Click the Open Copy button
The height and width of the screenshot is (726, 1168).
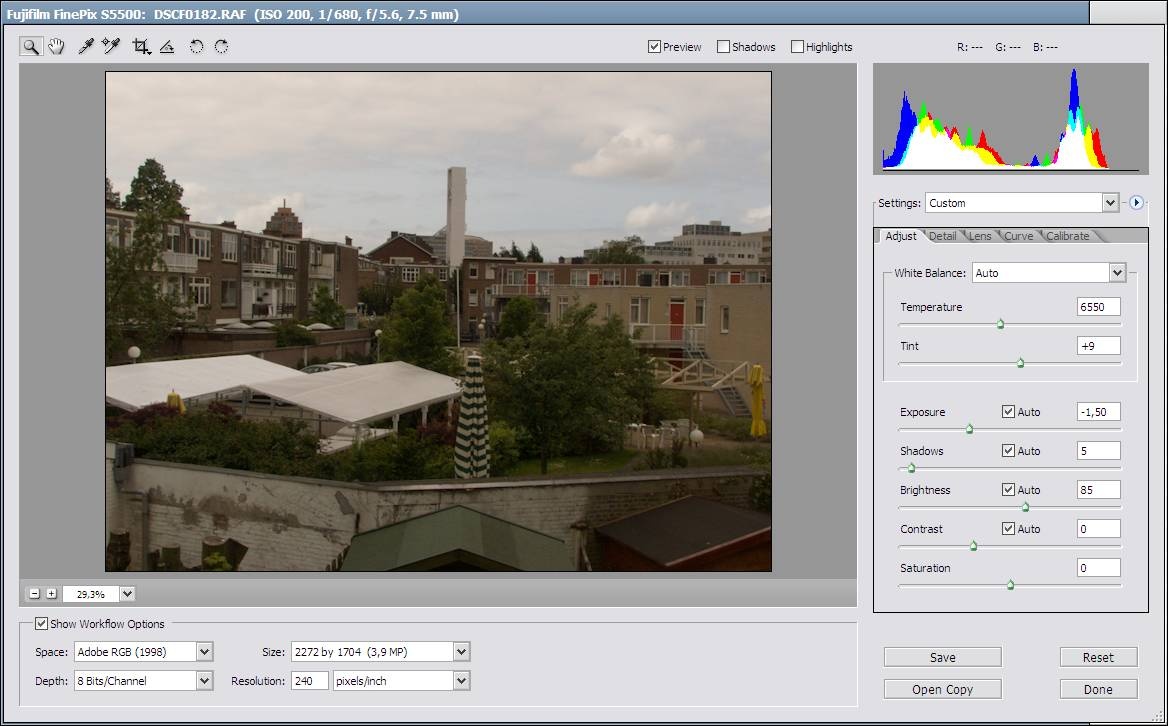[x=942, y=689]
